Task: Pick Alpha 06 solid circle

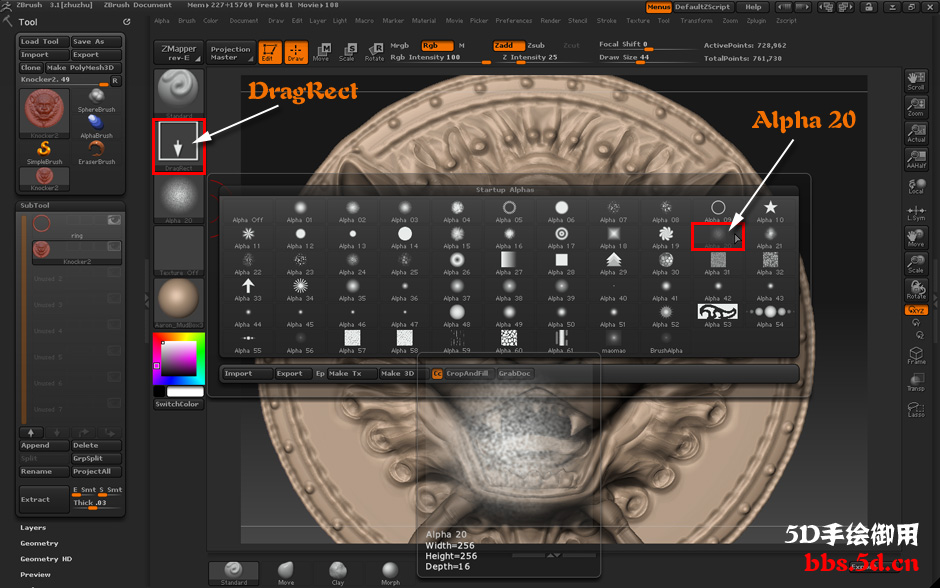Action: tap(561, 212)
